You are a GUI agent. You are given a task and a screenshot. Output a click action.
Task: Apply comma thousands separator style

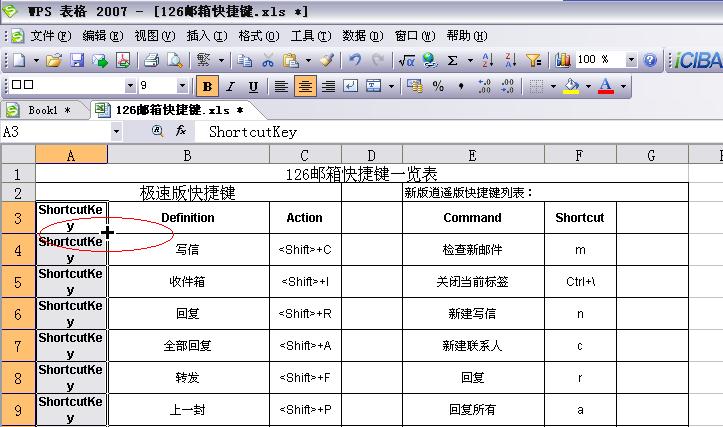tap(461, 86)
